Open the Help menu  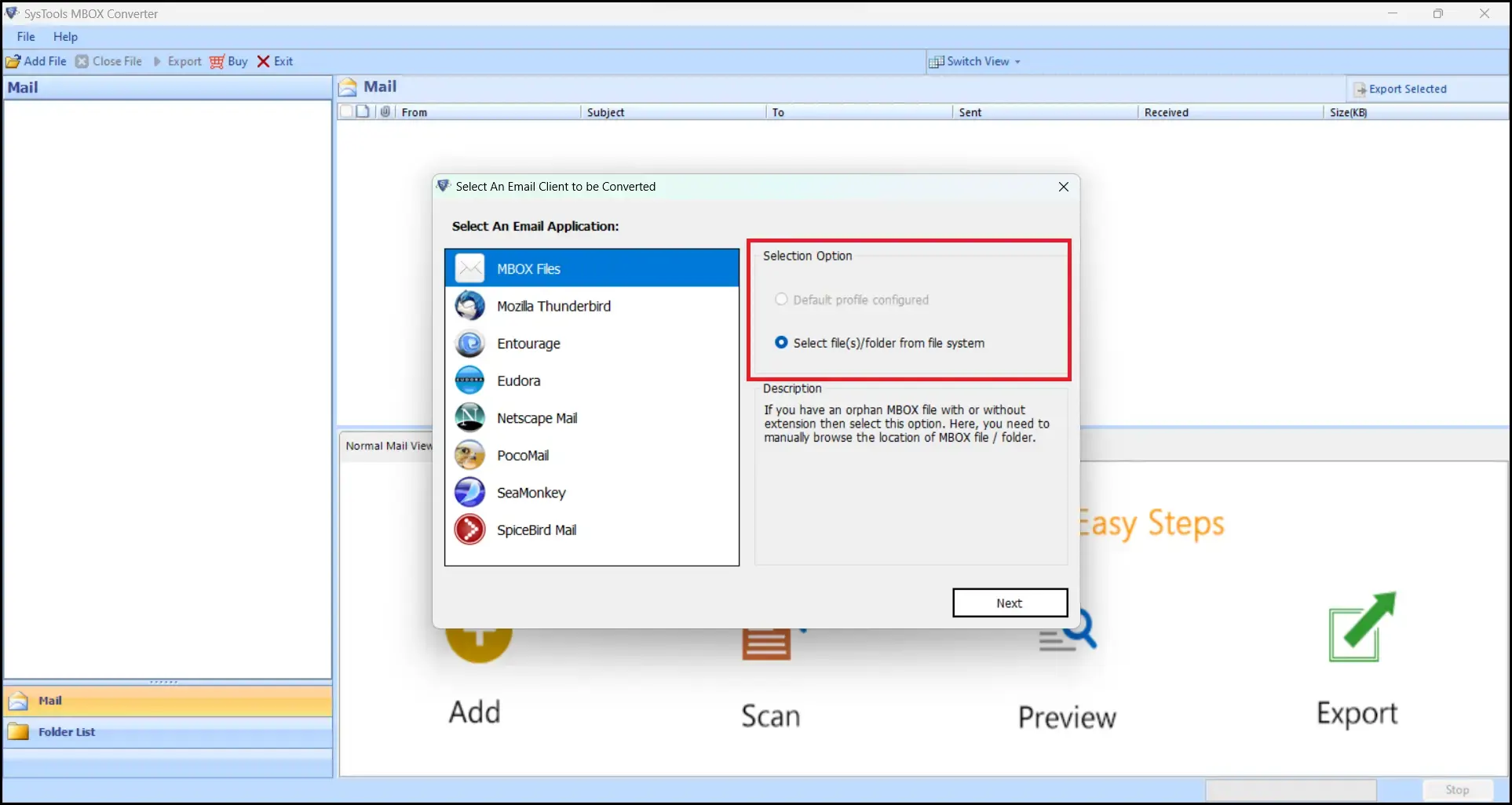tap(66, 37)
